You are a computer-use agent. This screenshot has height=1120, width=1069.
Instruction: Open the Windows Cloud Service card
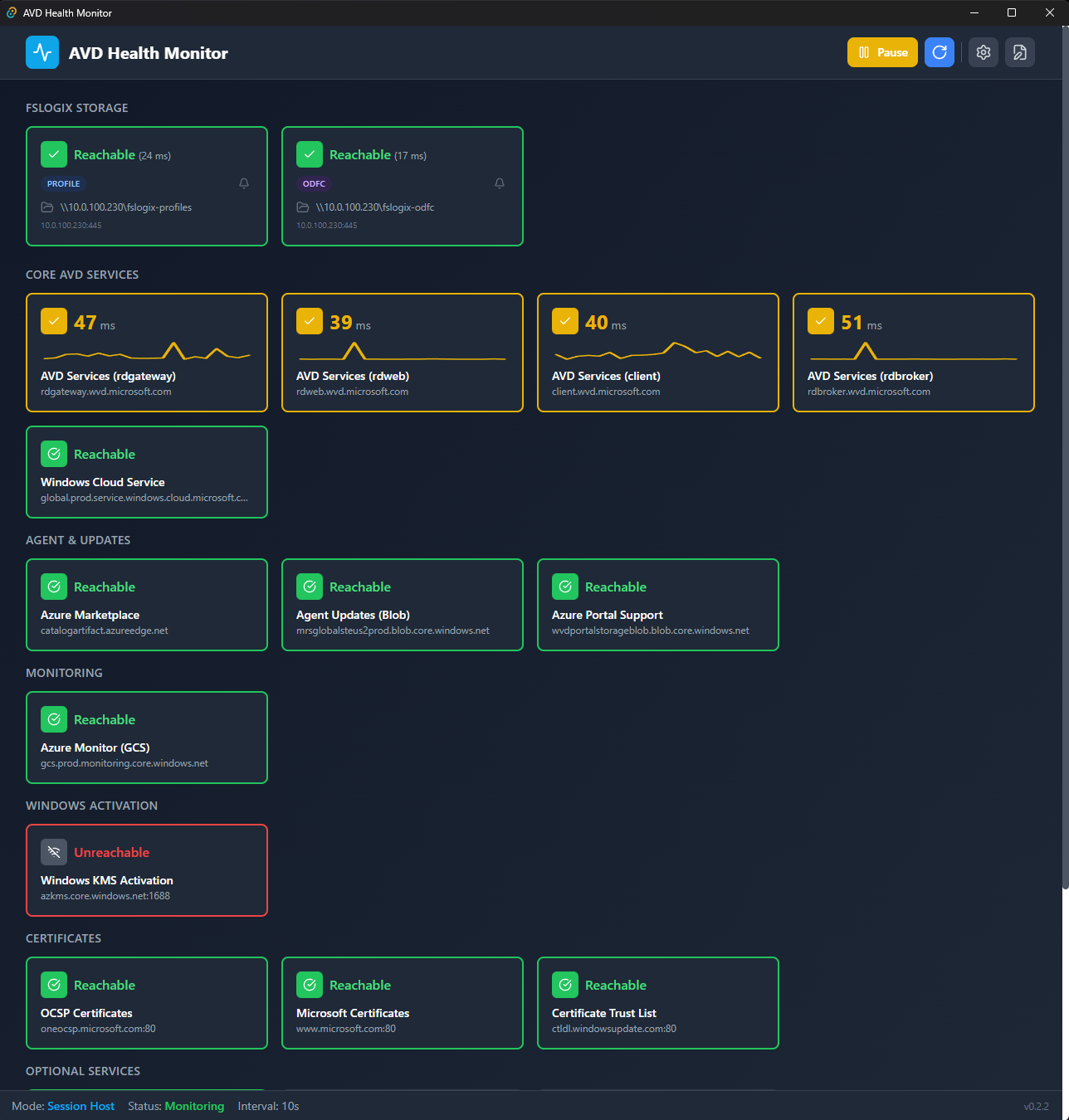coord(147,472)
